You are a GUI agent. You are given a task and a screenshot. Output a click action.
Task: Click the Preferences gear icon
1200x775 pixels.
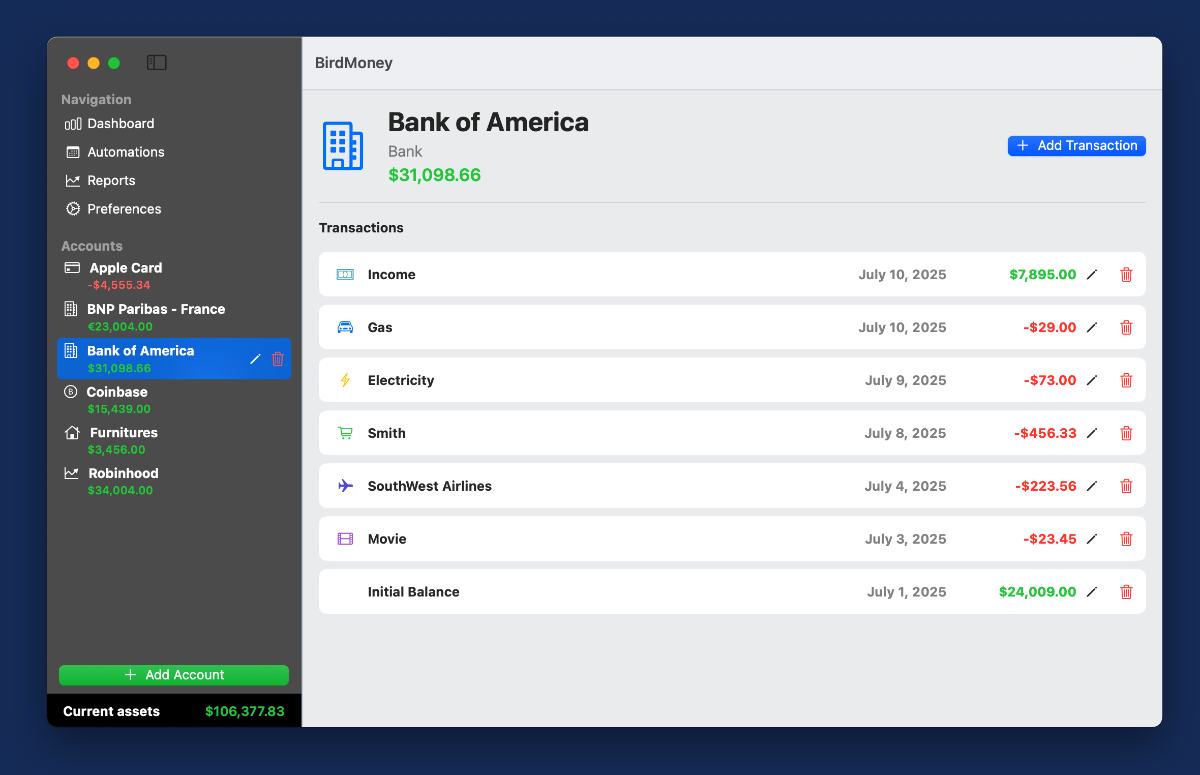pyautogui.click(x=73, y=209)
